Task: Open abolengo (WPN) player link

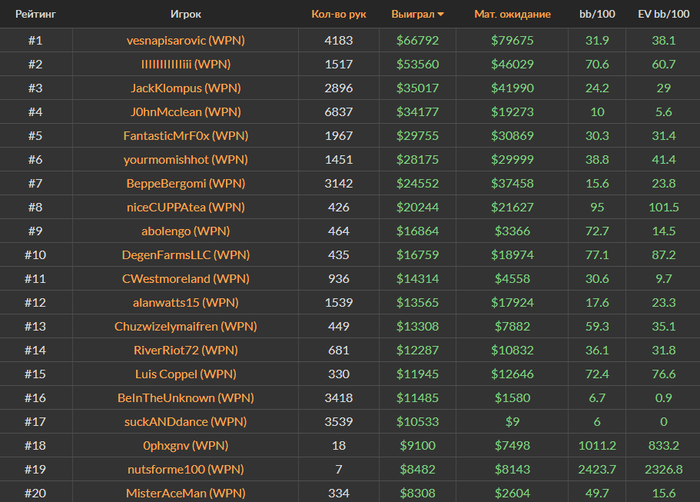Action: pos(186,231)
